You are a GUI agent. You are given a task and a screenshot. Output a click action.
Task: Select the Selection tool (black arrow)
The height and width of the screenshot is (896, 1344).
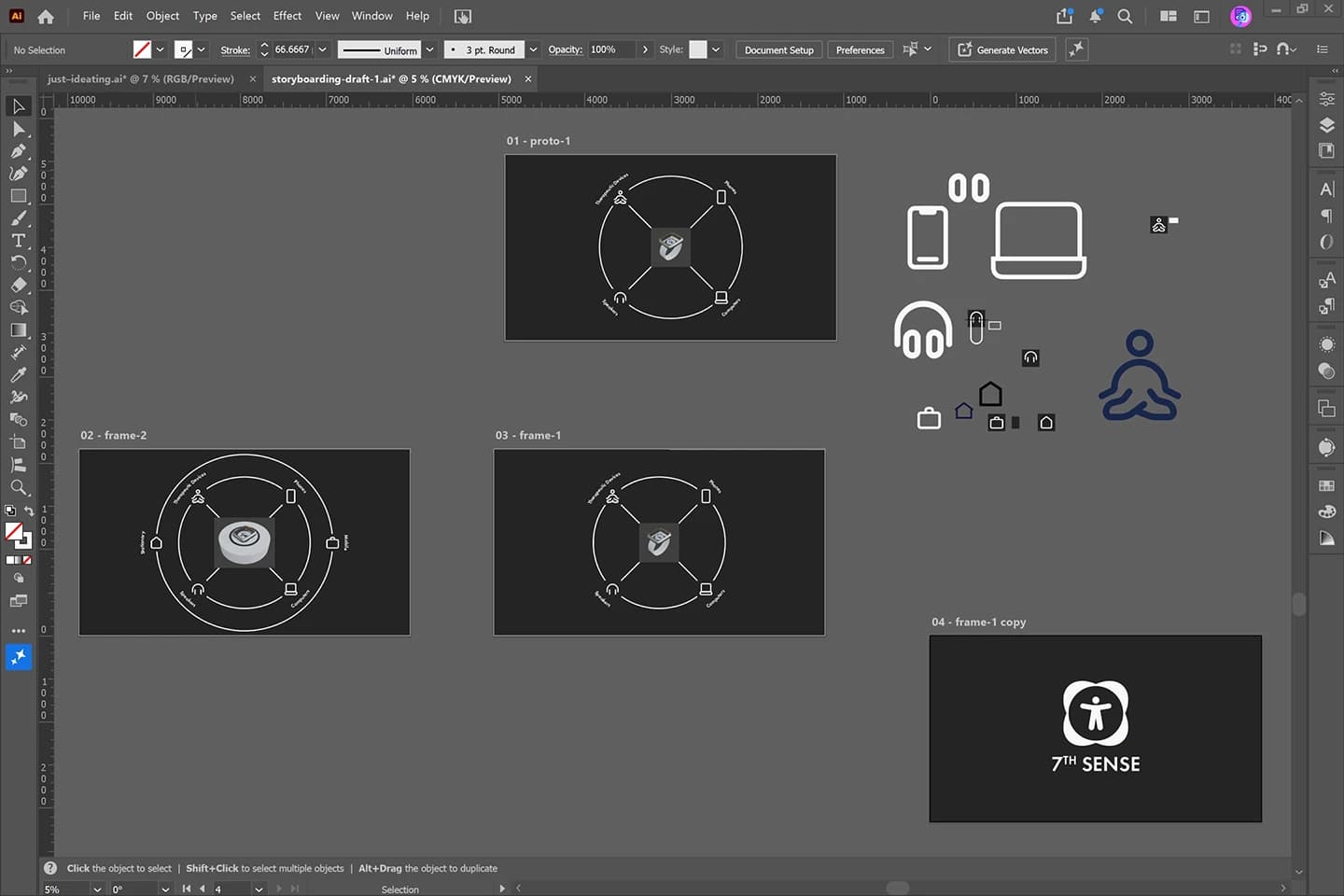pos(19,106)
